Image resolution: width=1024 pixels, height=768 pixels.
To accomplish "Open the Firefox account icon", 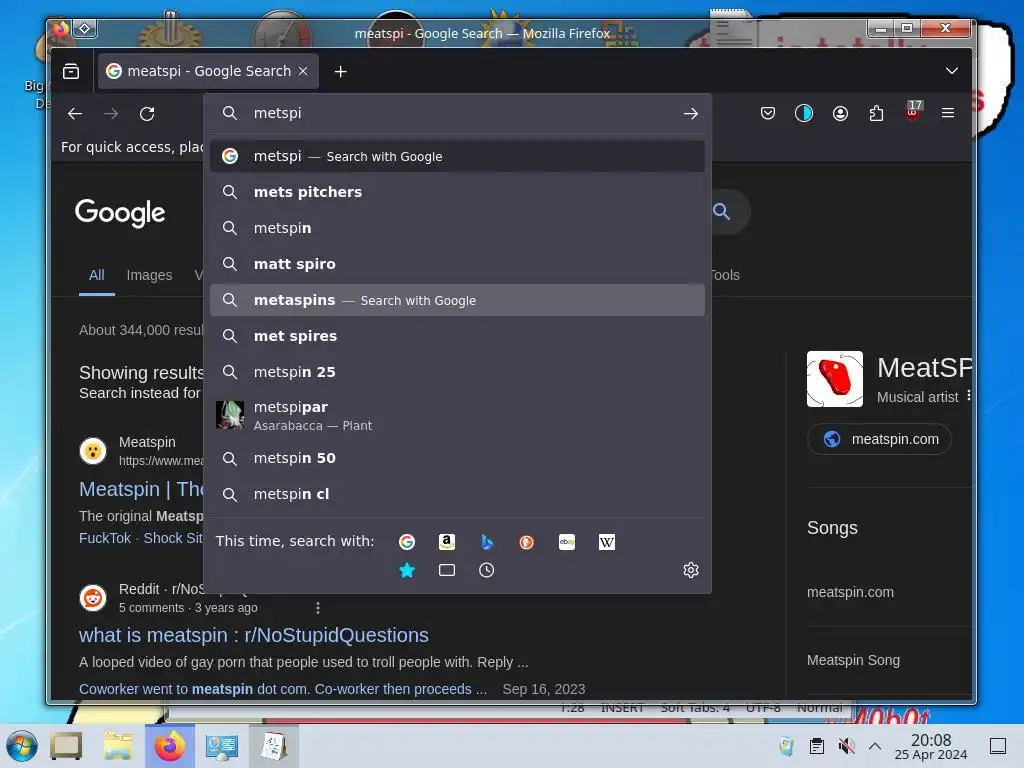I will pos(840,114).
